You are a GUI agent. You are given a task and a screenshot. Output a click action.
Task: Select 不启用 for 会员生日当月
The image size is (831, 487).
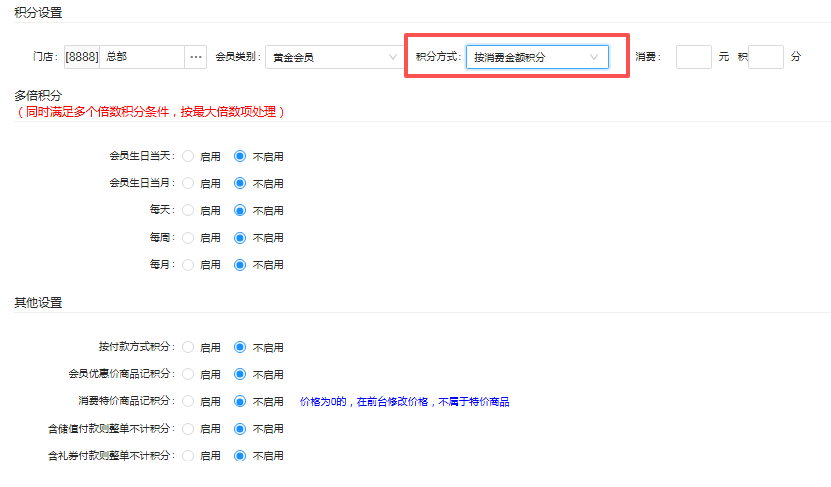240,183
